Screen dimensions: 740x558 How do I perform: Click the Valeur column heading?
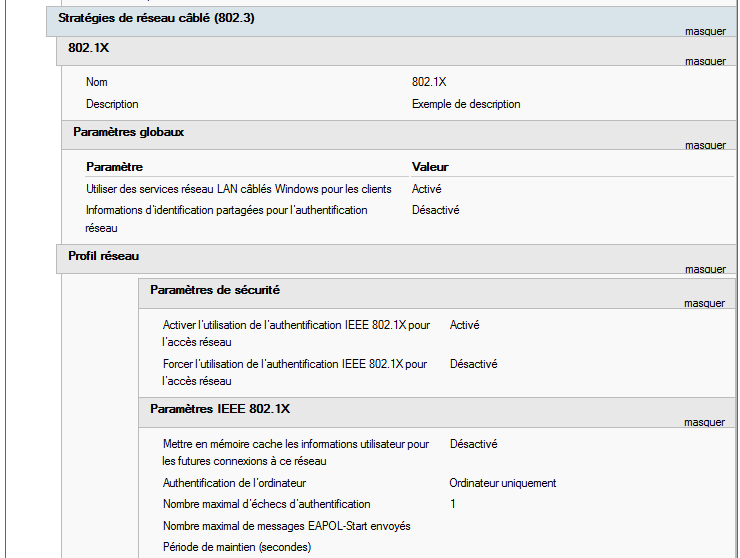(430, 167)
